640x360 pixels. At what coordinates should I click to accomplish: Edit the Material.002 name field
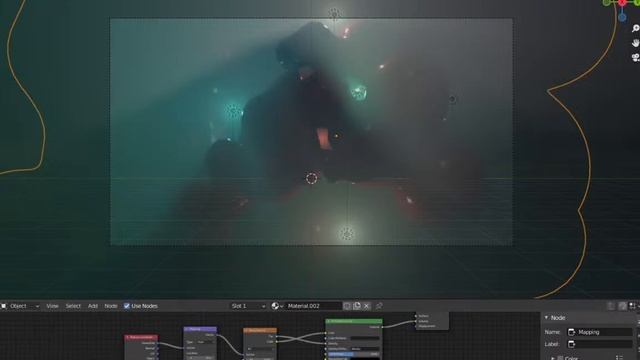(313, 306)
